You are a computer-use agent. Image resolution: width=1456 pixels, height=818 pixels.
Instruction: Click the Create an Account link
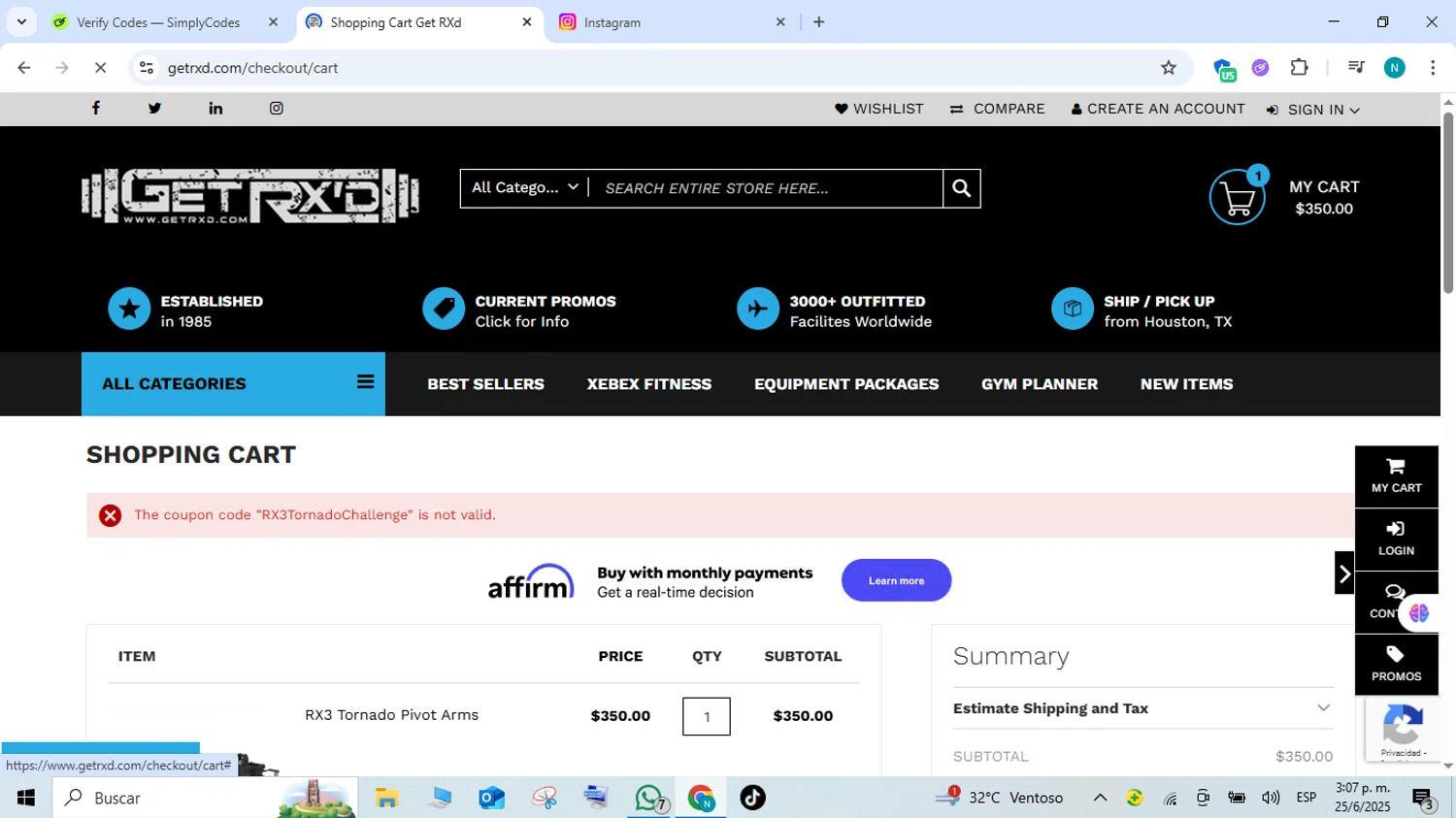(1158, 109)
